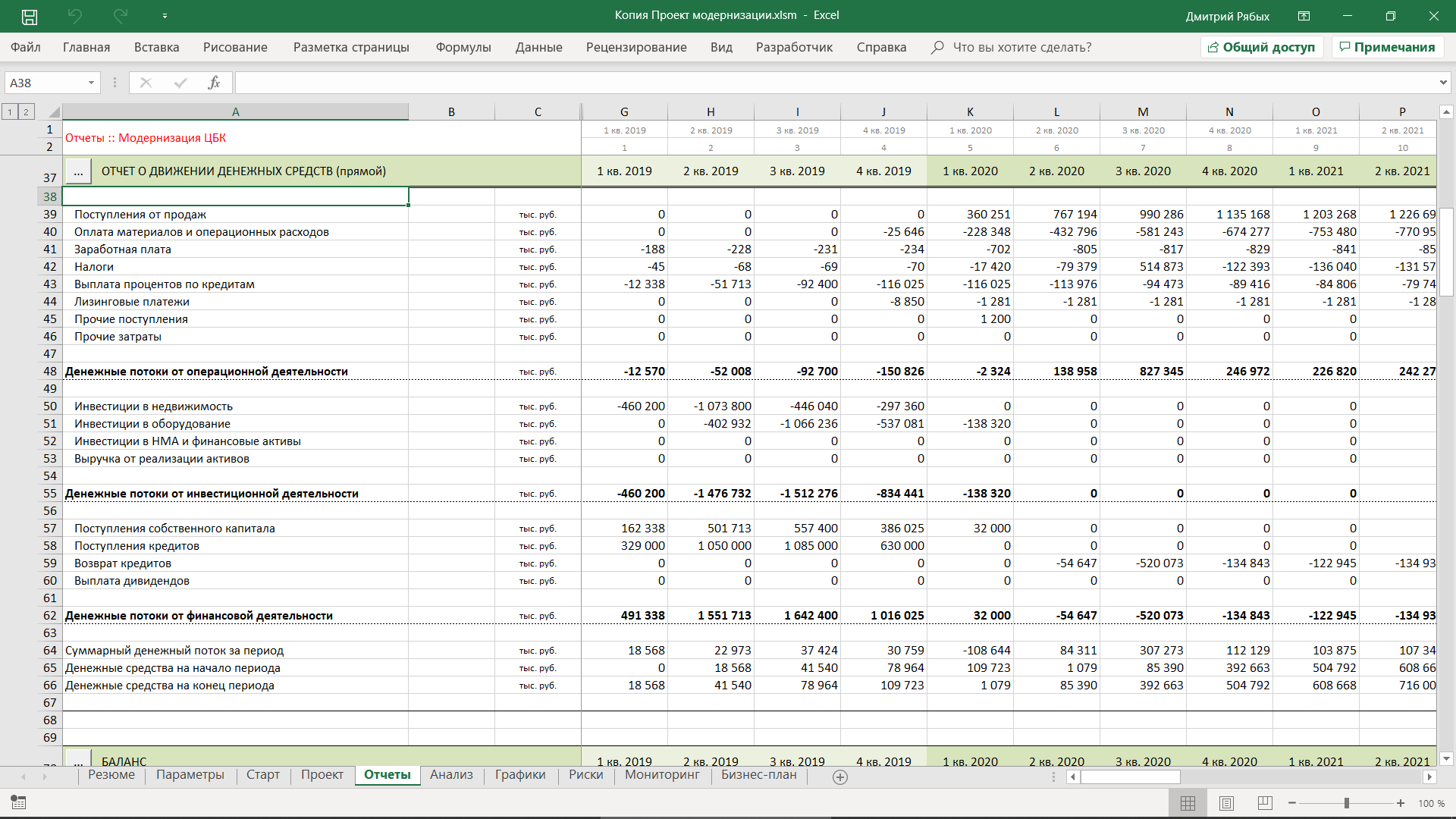Click the Save icon in title bar
This screenshot has height=819, width=1456.
30,16
